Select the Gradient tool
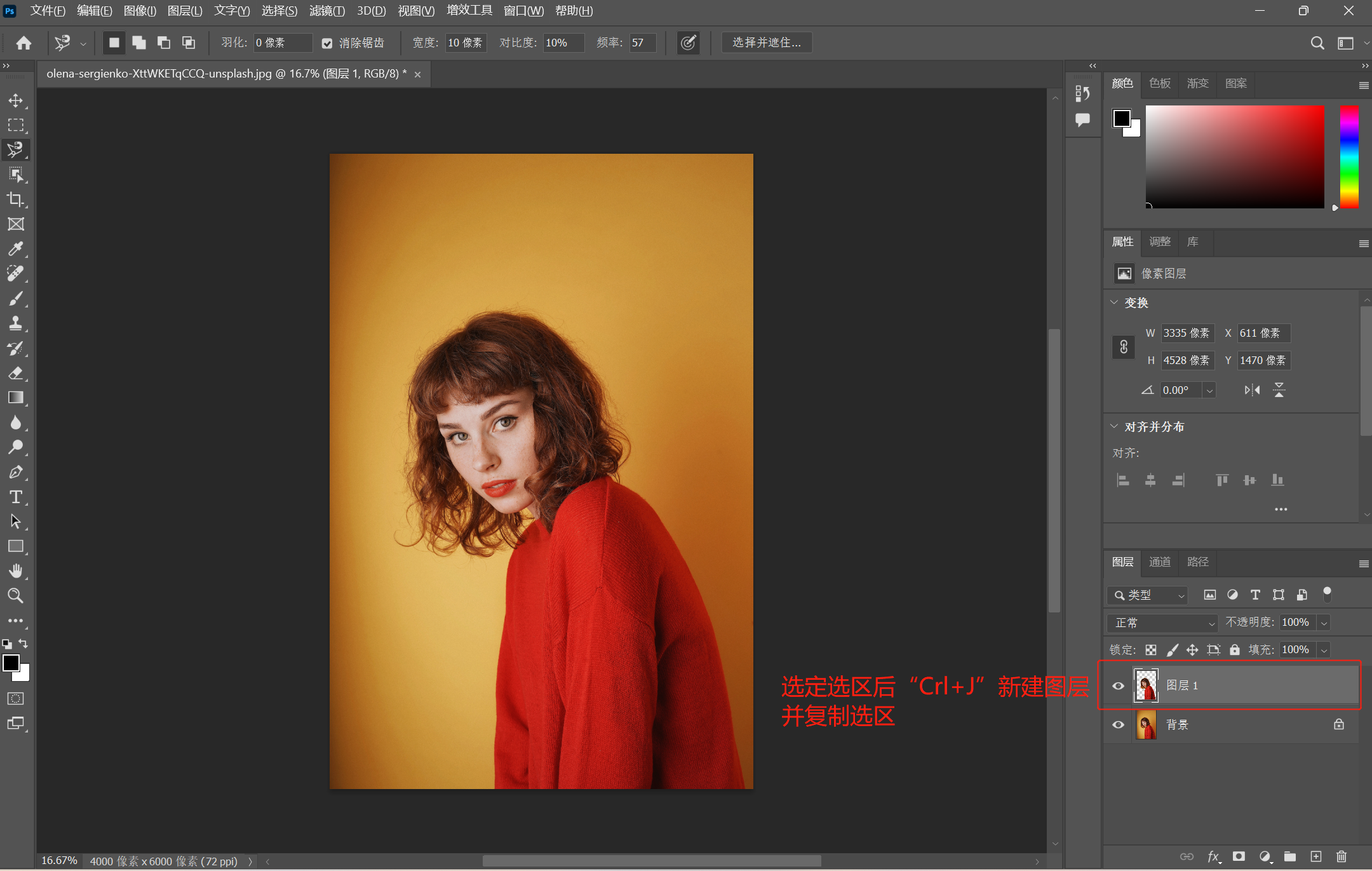This screenshot has width=1372, height=871. (15, 398)
